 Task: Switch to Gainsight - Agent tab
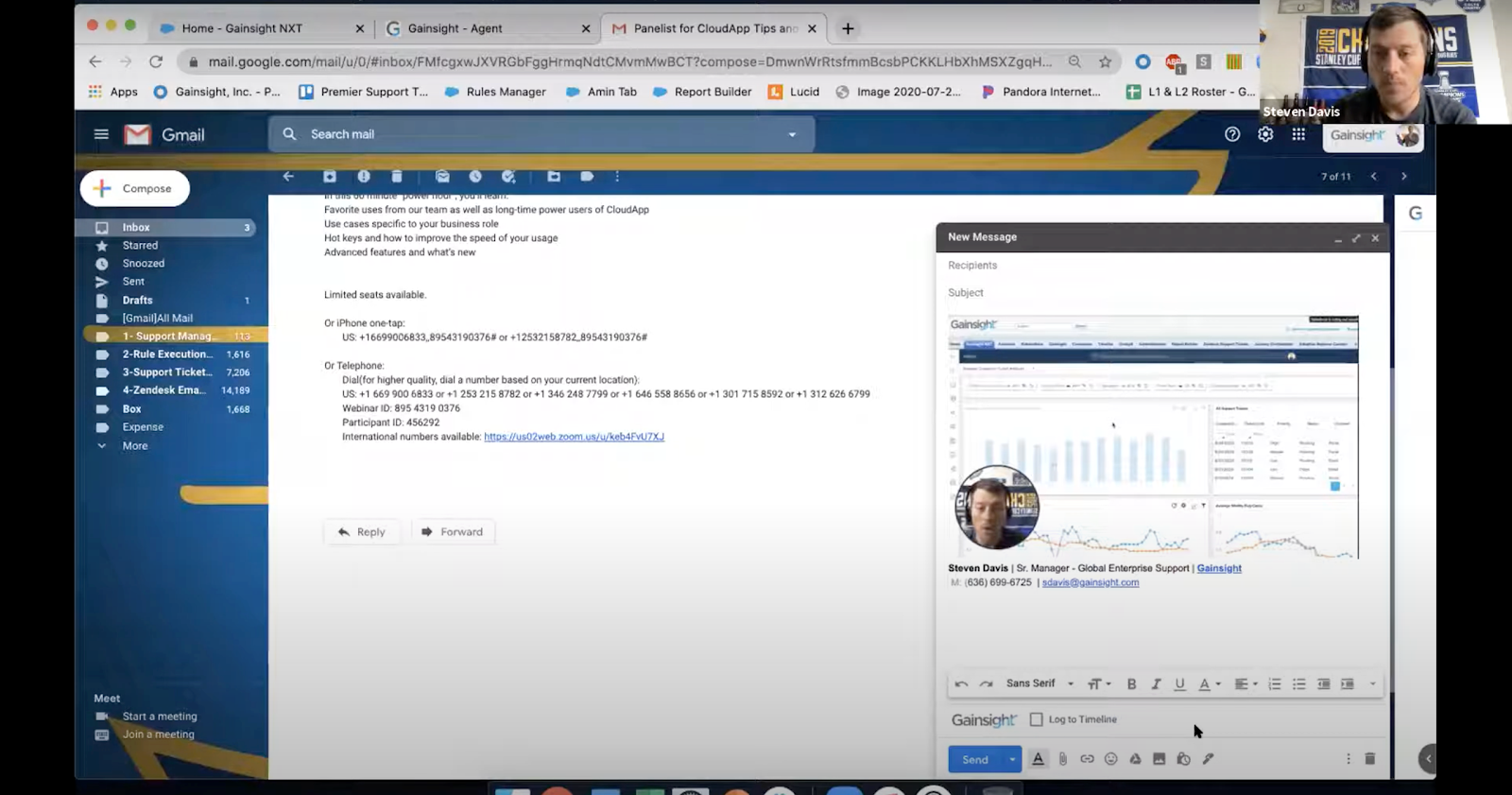point(487,28)
